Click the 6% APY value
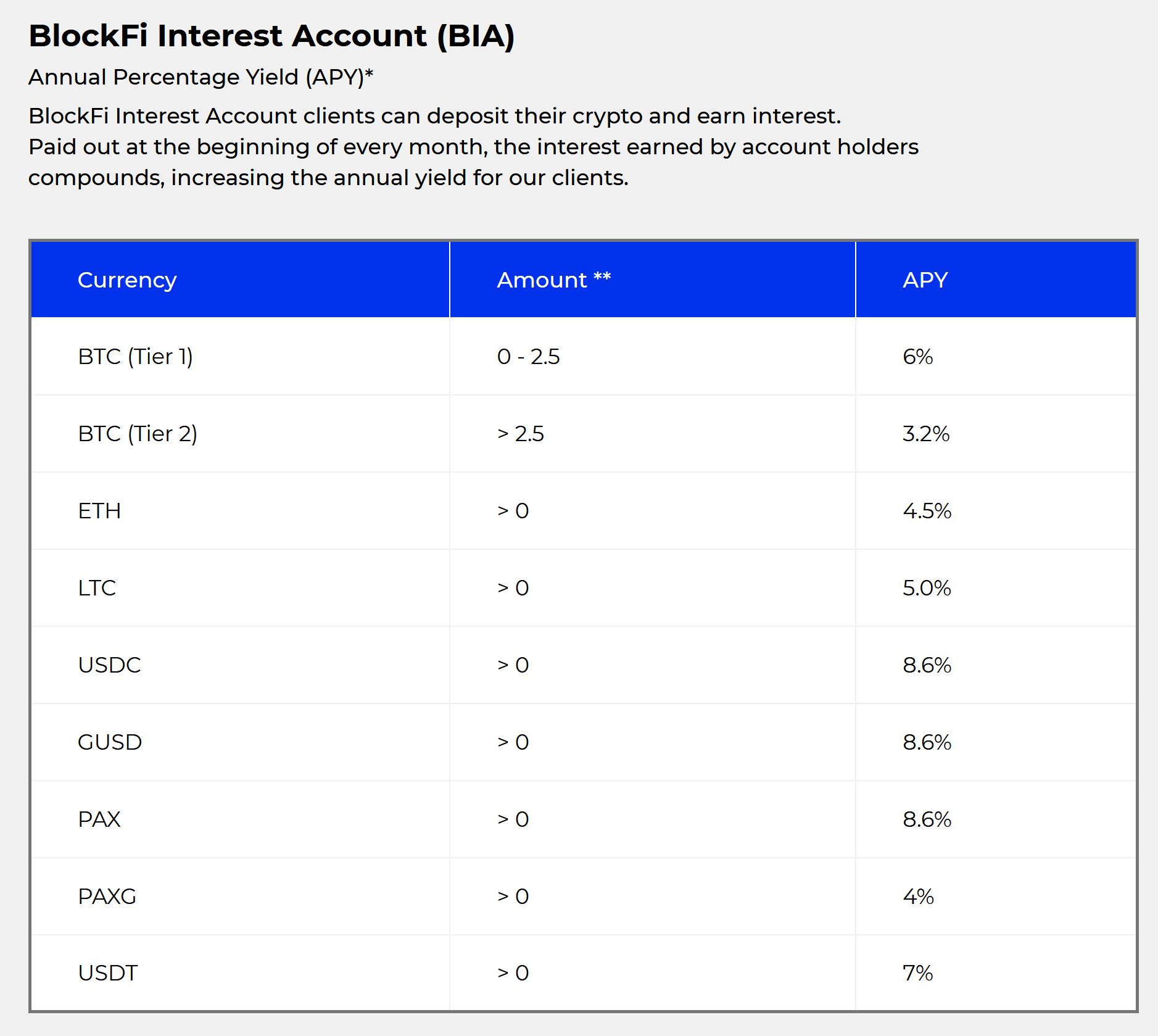This screenshot has width=1158, height=1036. click(917, 357)
